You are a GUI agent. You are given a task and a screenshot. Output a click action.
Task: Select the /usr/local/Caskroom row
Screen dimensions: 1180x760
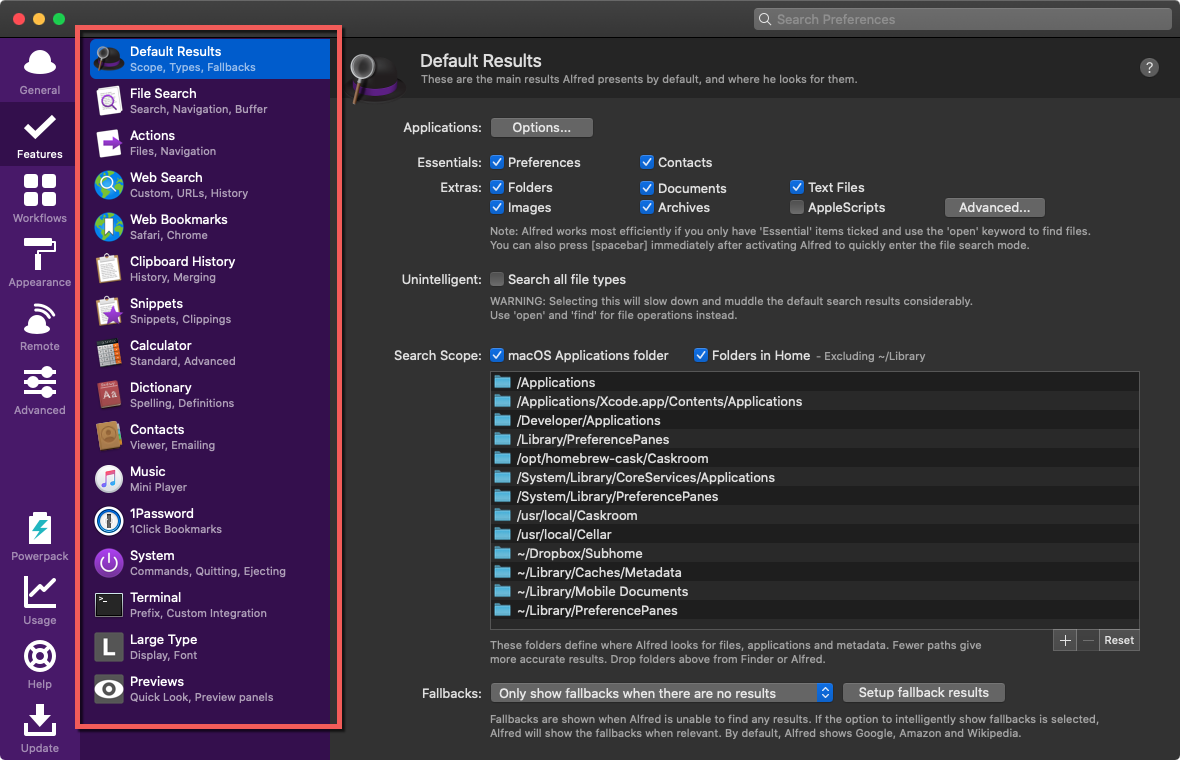click(814, 515)
